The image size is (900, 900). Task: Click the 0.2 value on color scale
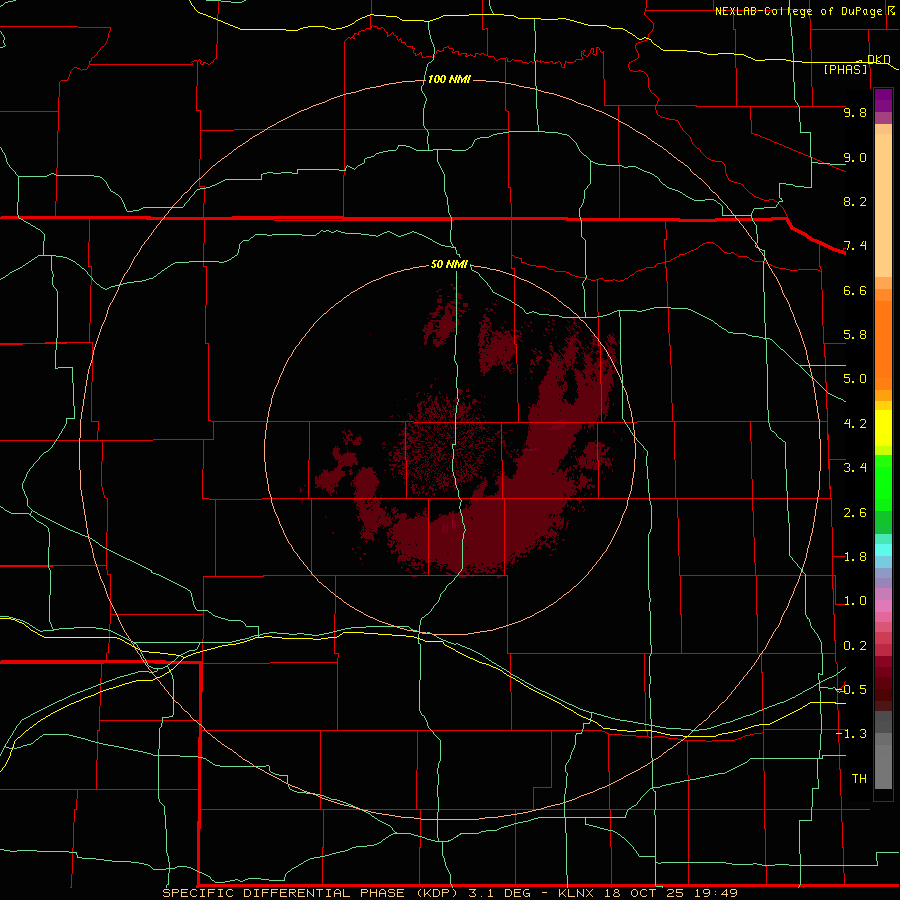pos(855,646)
